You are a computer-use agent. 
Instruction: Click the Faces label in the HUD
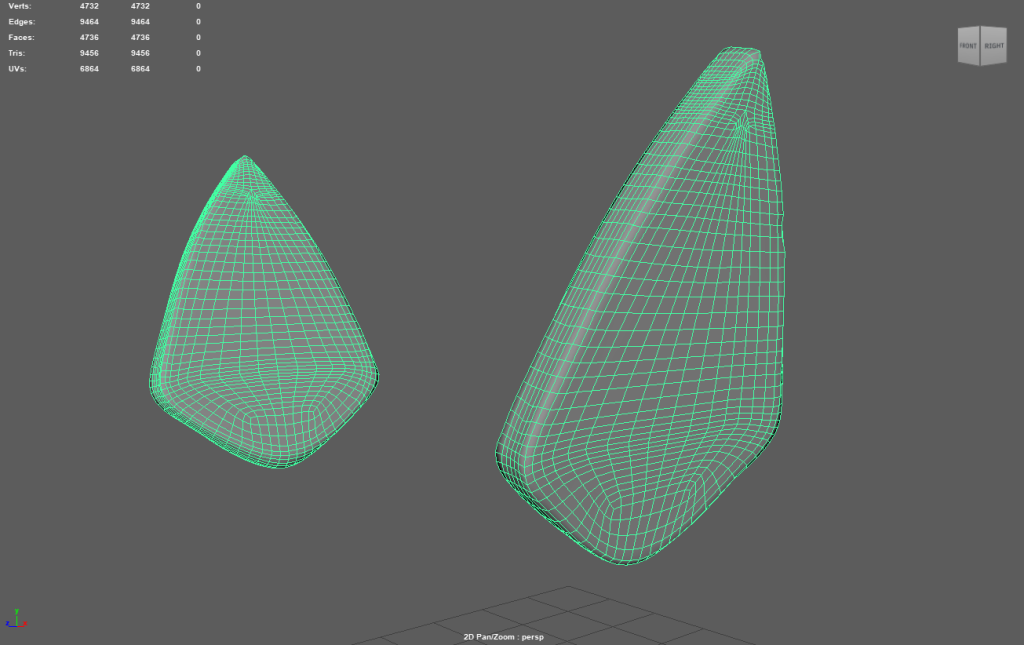tap(22, 37)
